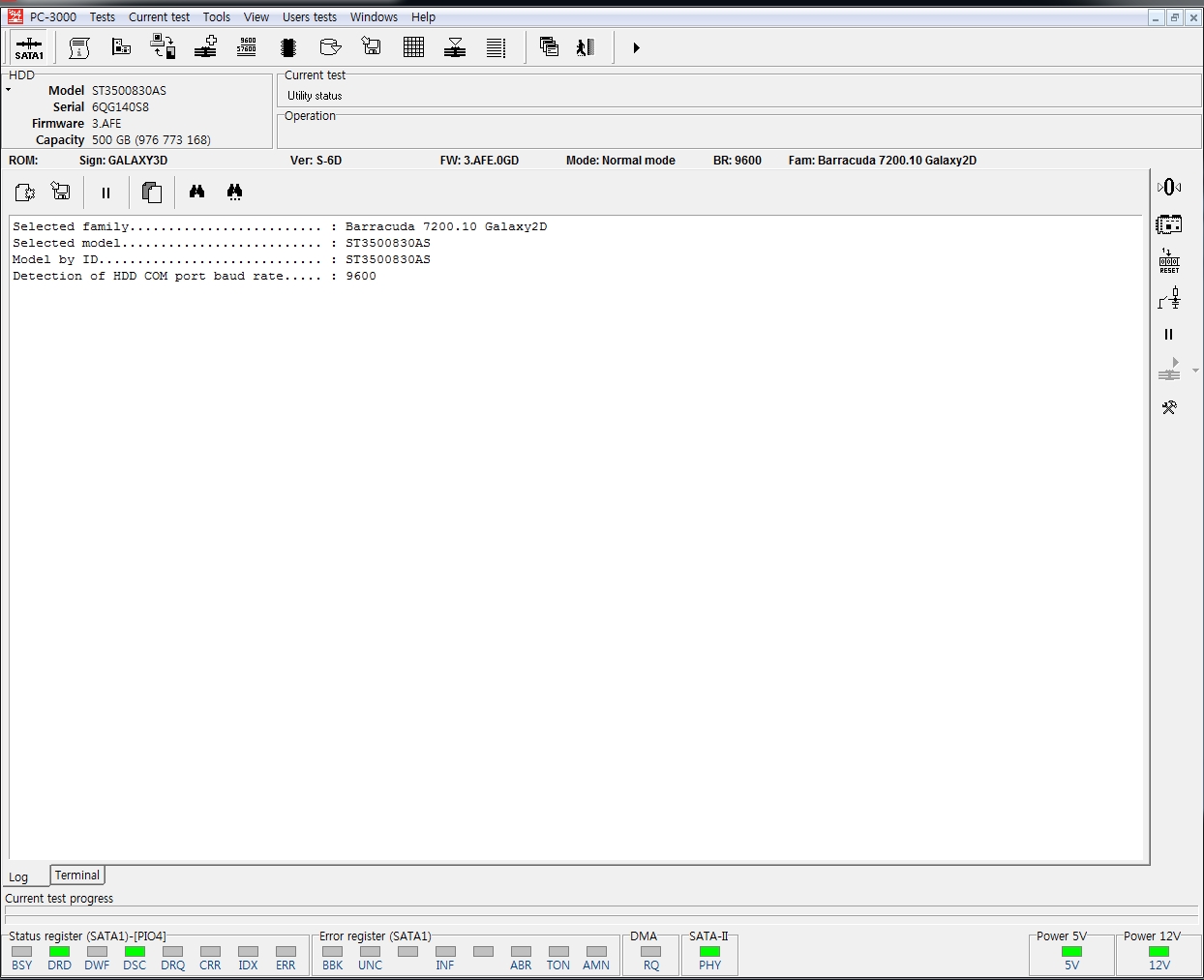Open the View menu
This screenshot has height=980, width=1204.
(256, 16)
